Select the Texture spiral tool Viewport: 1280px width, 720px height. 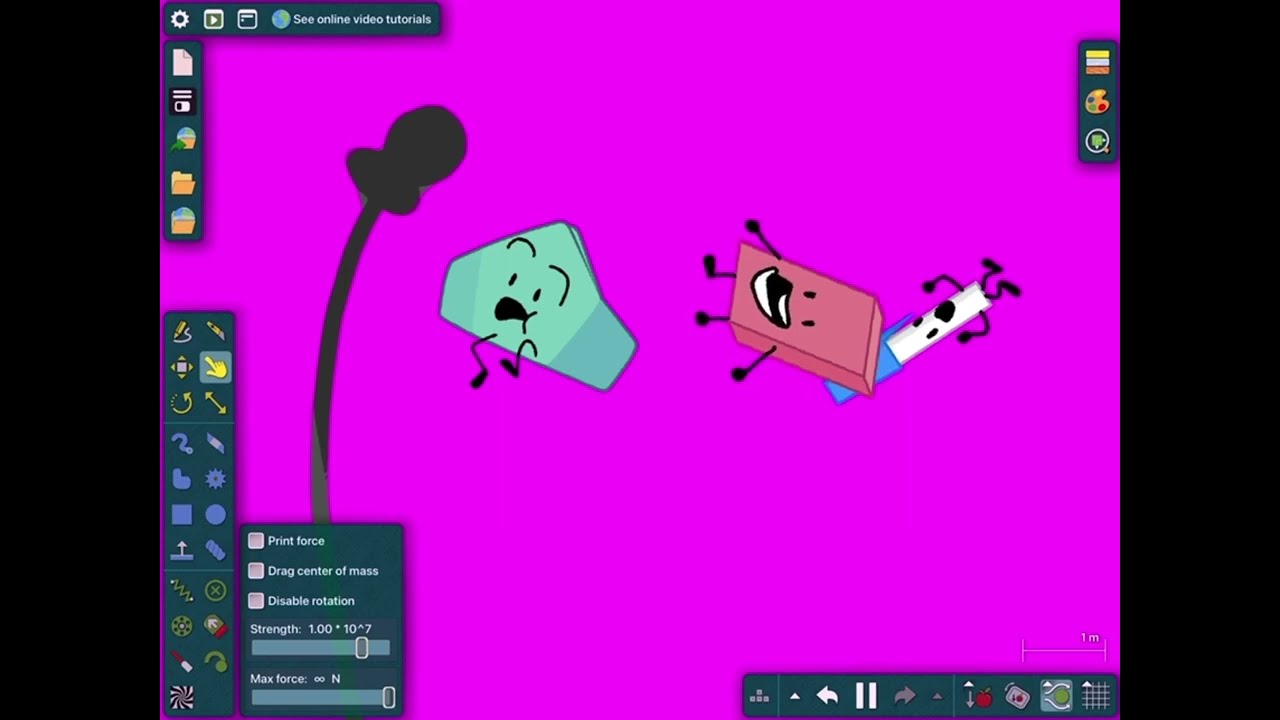182,697
